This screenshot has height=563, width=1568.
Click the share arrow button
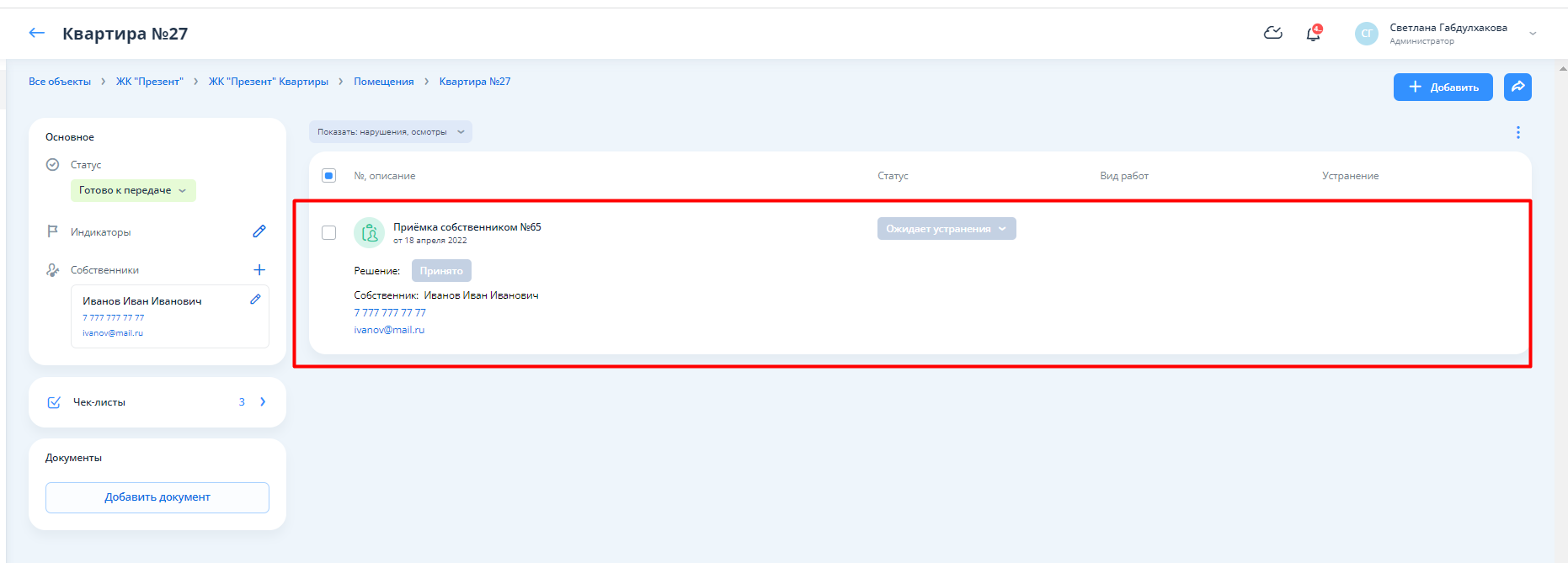tap(1517, 87)
